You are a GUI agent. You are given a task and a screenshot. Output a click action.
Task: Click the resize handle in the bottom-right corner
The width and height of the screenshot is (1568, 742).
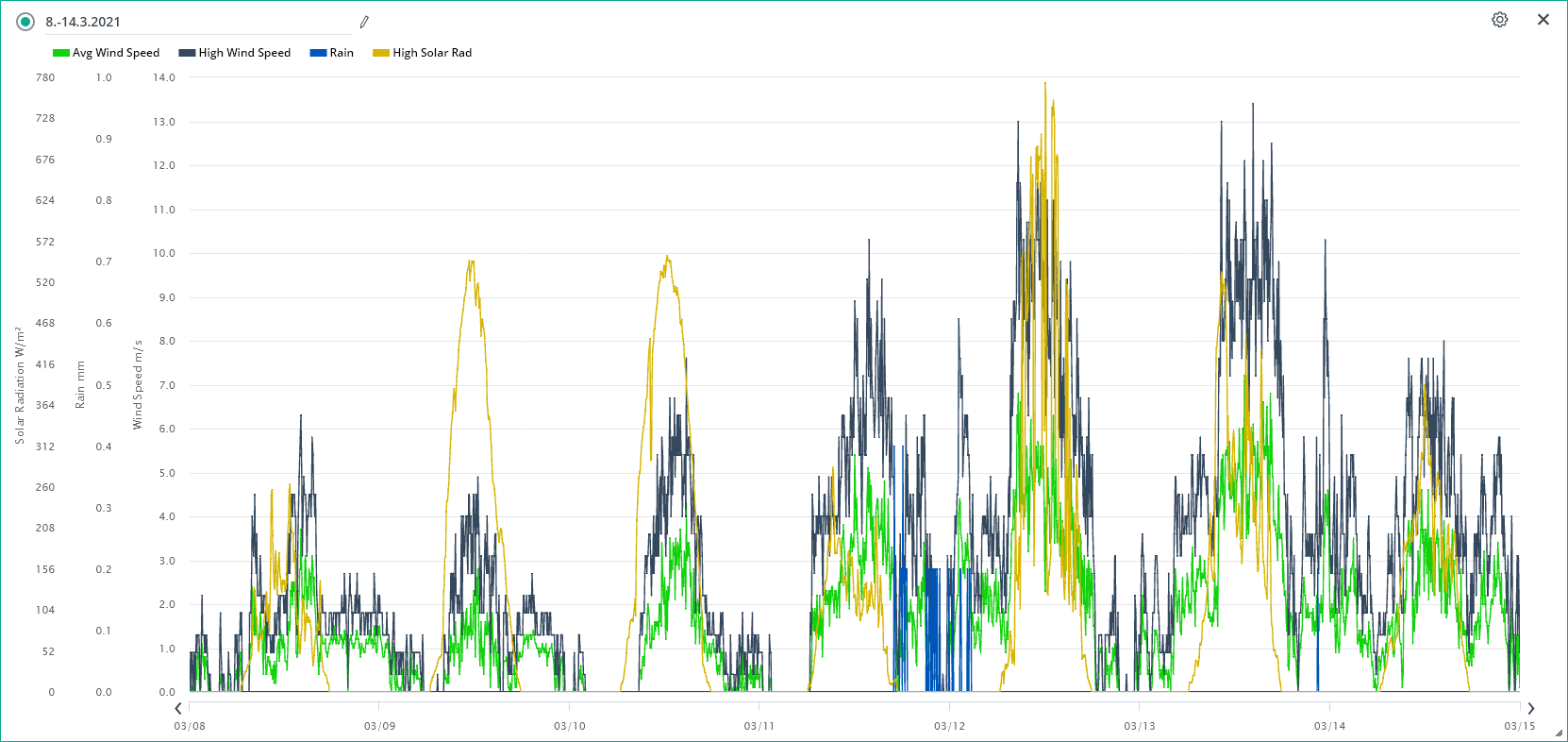coord(1559,733)
